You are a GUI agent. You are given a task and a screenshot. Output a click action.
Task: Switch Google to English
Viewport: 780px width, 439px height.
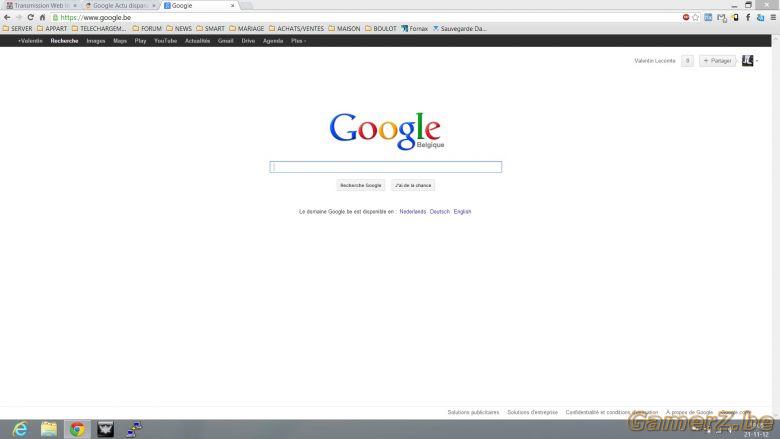coord(462,212)
